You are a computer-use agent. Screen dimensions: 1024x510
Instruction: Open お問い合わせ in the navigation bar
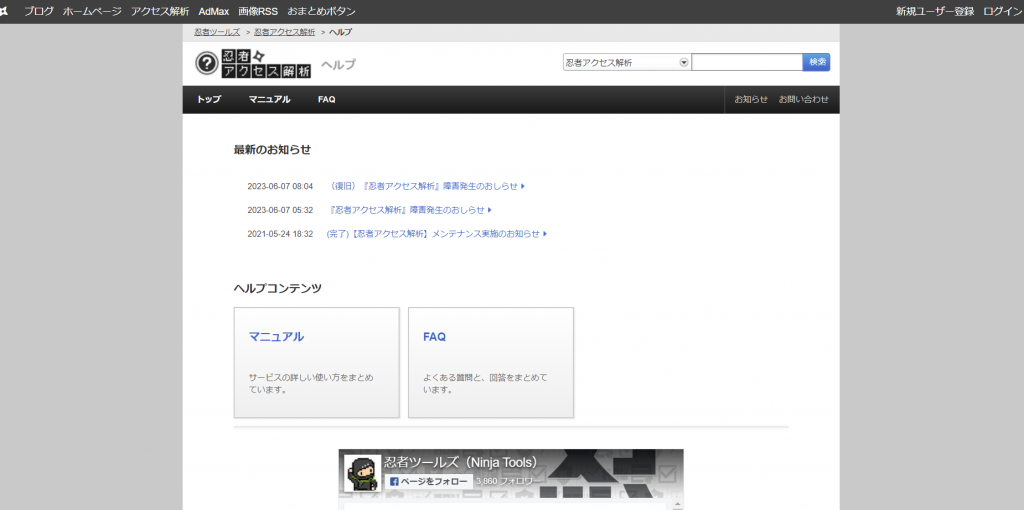pyautogui.click(x=803, y=100)
